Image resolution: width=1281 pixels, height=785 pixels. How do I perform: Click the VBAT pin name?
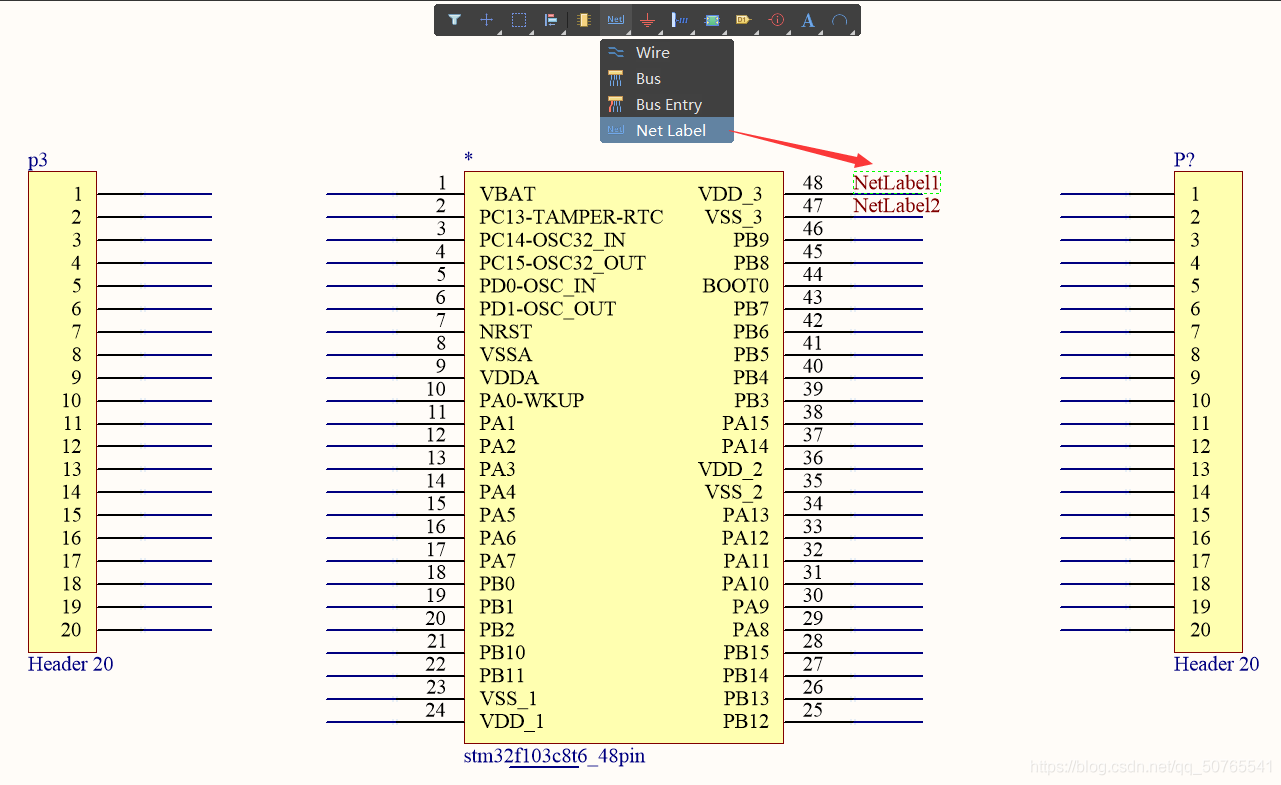508,195
